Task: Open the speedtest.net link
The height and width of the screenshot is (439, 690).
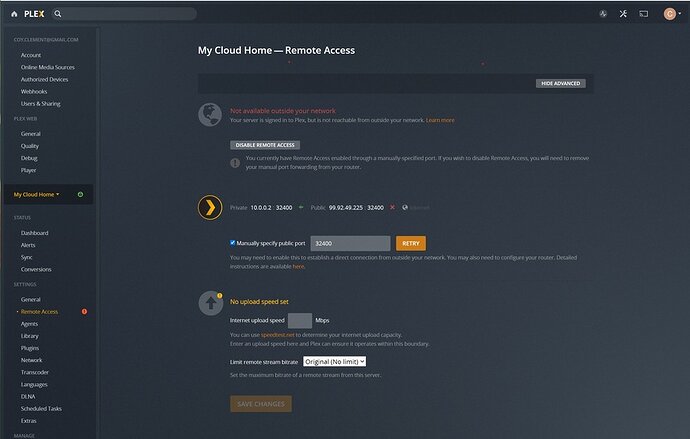Action: (x=278, y=335)
